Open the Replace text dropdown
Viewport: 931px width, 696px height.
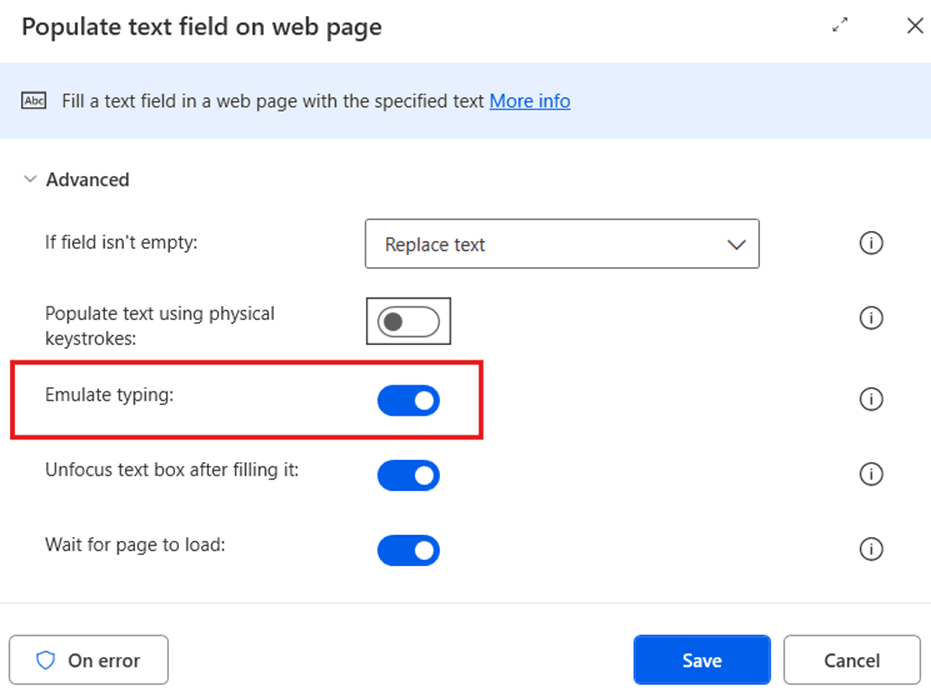tap(561, 244)
